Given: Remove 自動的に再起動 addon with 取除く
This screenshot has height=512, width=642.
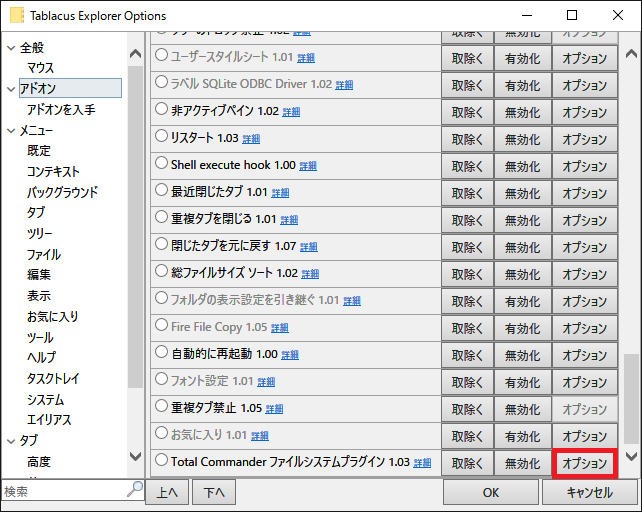Looking at the screenshot, I should pos(467,356).
